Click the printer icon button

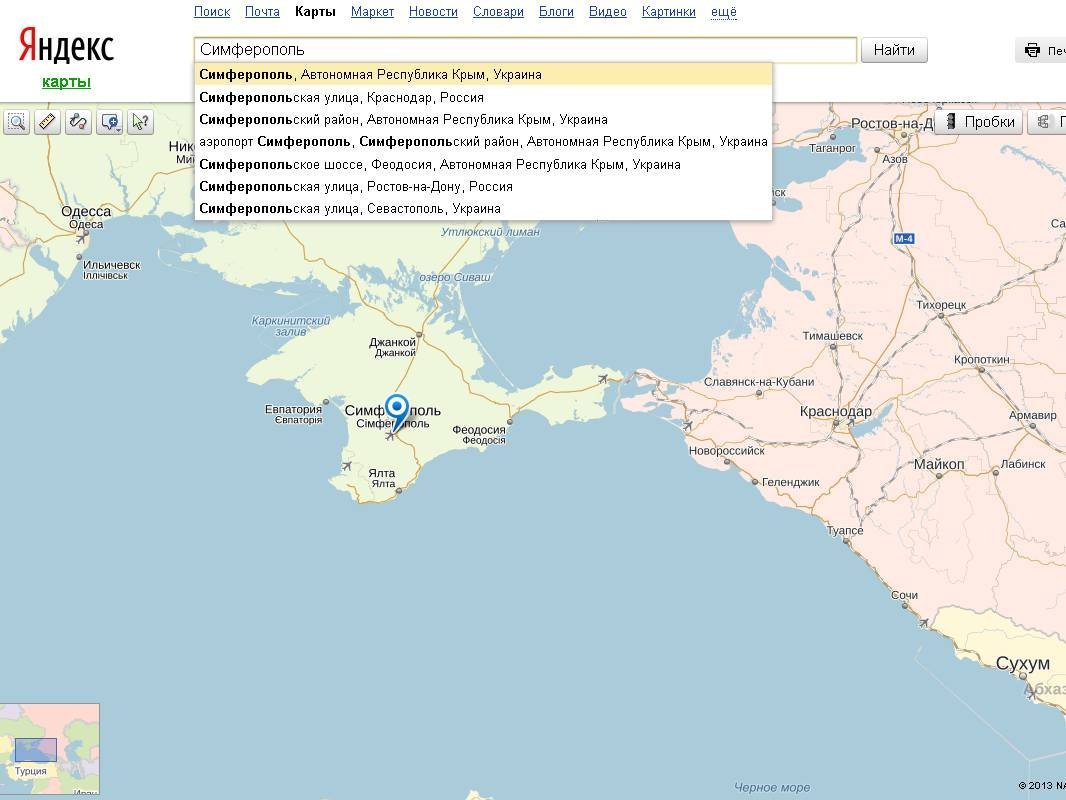pos(1033,50)
